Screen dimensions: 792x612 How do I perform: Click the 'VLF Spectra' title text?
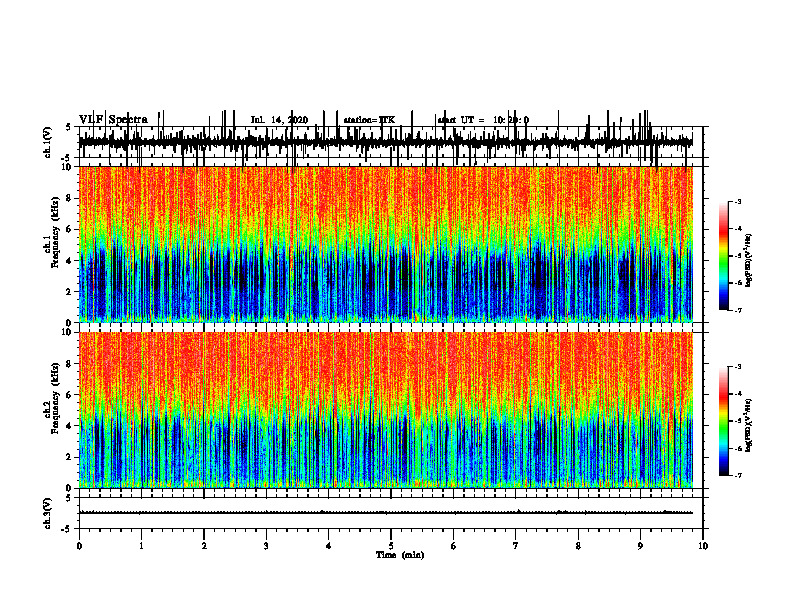113,120
